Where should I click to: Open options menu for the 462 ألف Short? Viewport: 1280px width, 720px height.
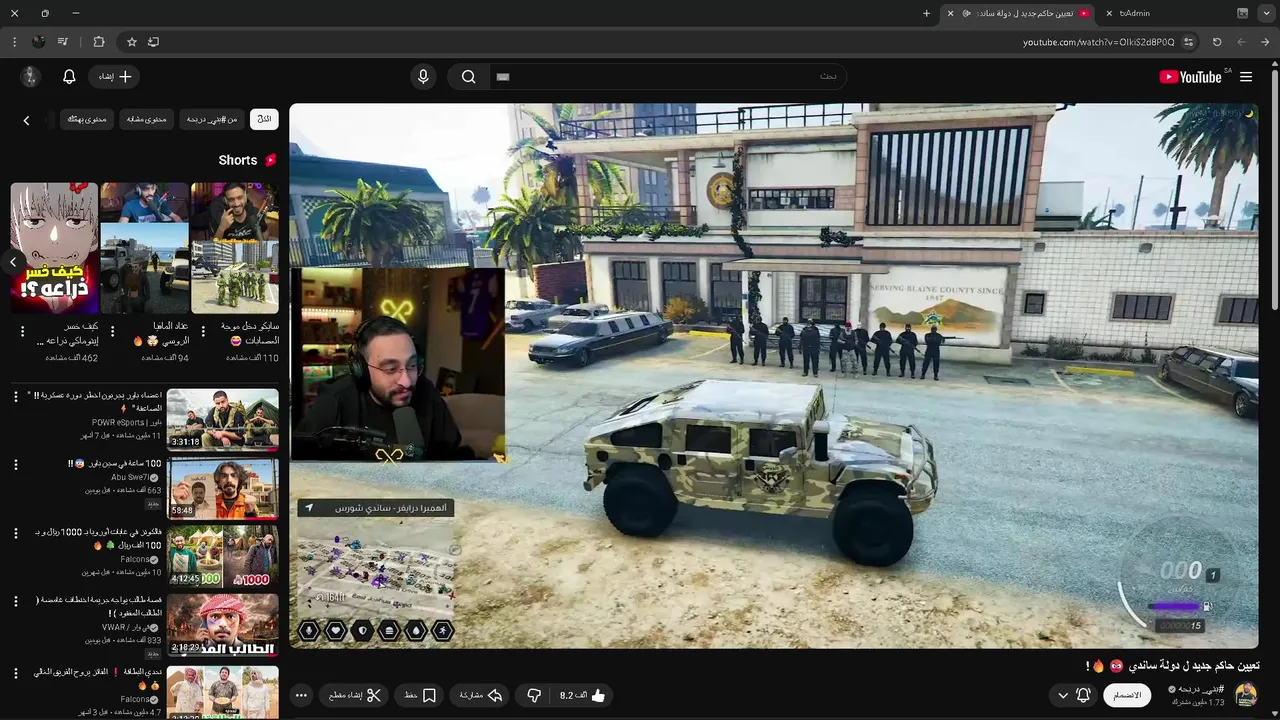click(x=22, y=331)
